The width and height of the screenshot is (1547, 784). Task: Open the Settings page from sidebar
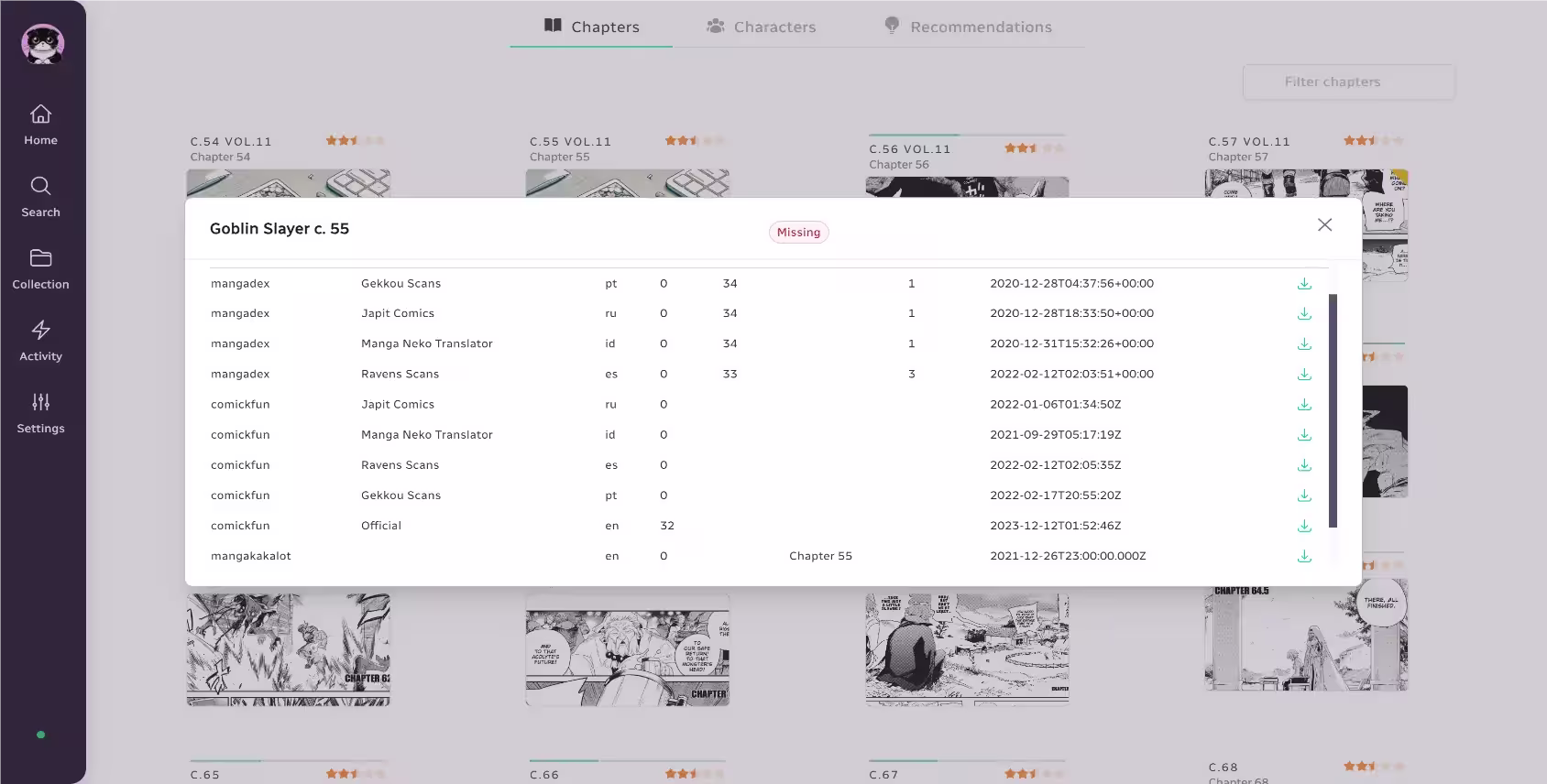point(40,414)
